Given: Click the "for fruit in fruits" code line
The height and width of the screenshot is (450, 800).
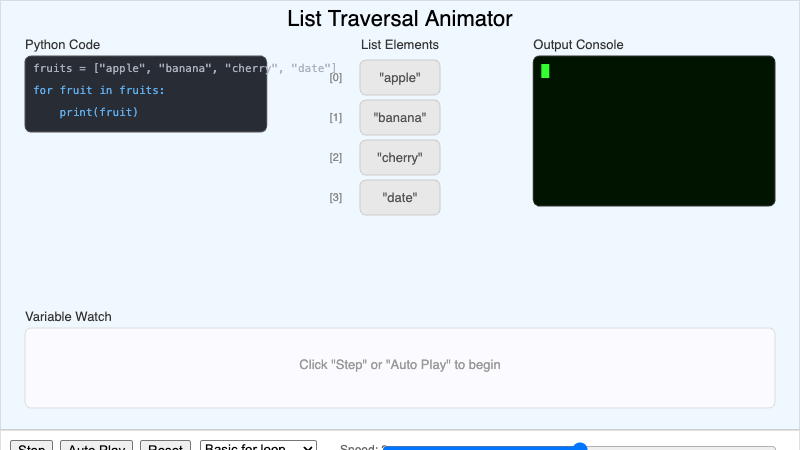Looking at the screenshot, I should tap(98, 90).
